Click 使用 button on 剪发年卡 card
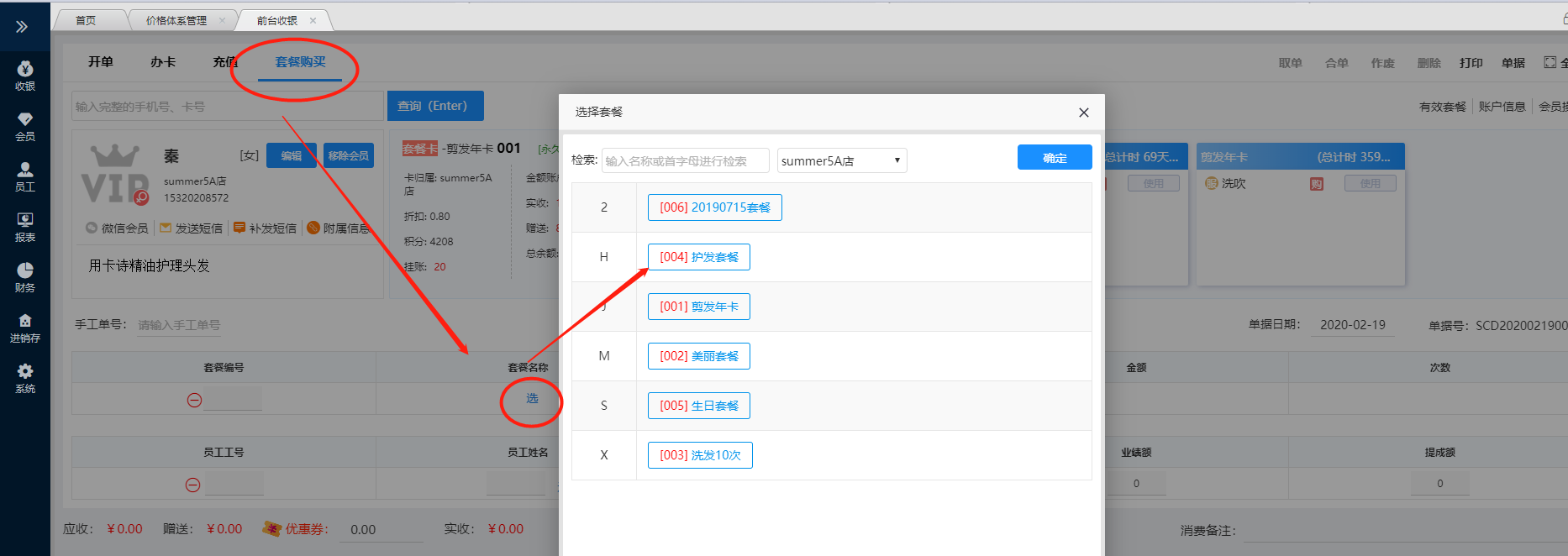Screen dimensions: 1568x556 (1371, 183)
